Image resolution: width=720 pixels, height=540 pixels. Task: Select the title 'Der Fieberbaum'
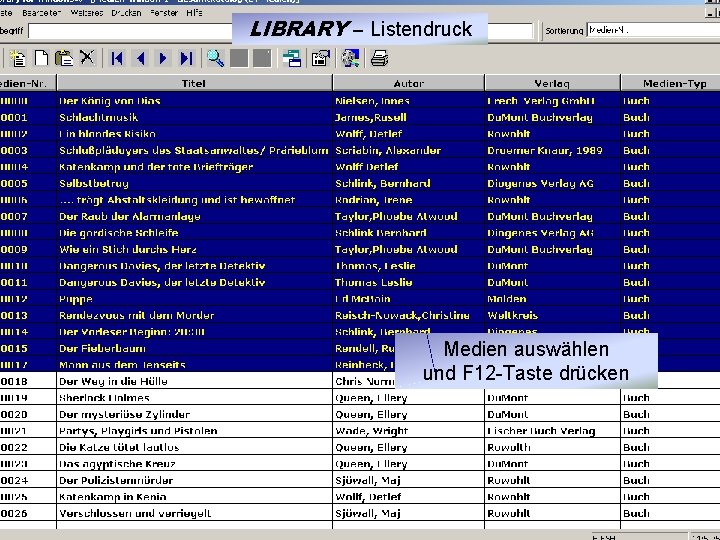[x=102, y=349]
